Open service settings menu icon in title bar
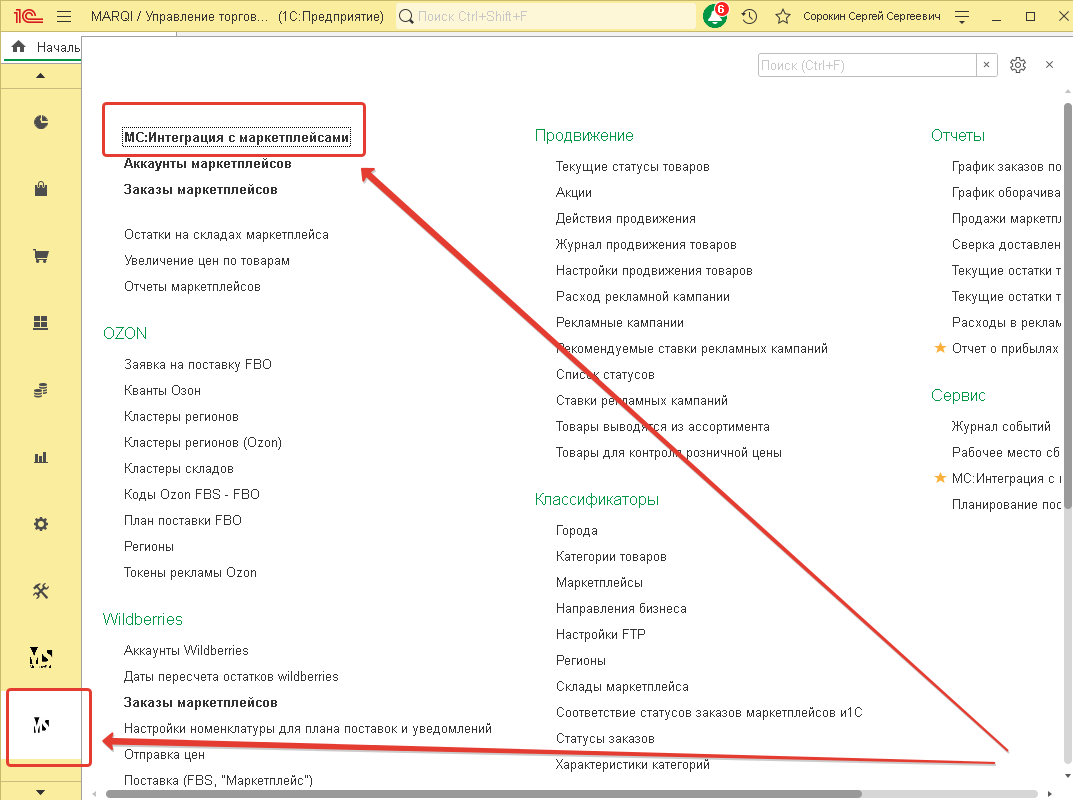The image size is (1073, 800). tap(961, 16)
